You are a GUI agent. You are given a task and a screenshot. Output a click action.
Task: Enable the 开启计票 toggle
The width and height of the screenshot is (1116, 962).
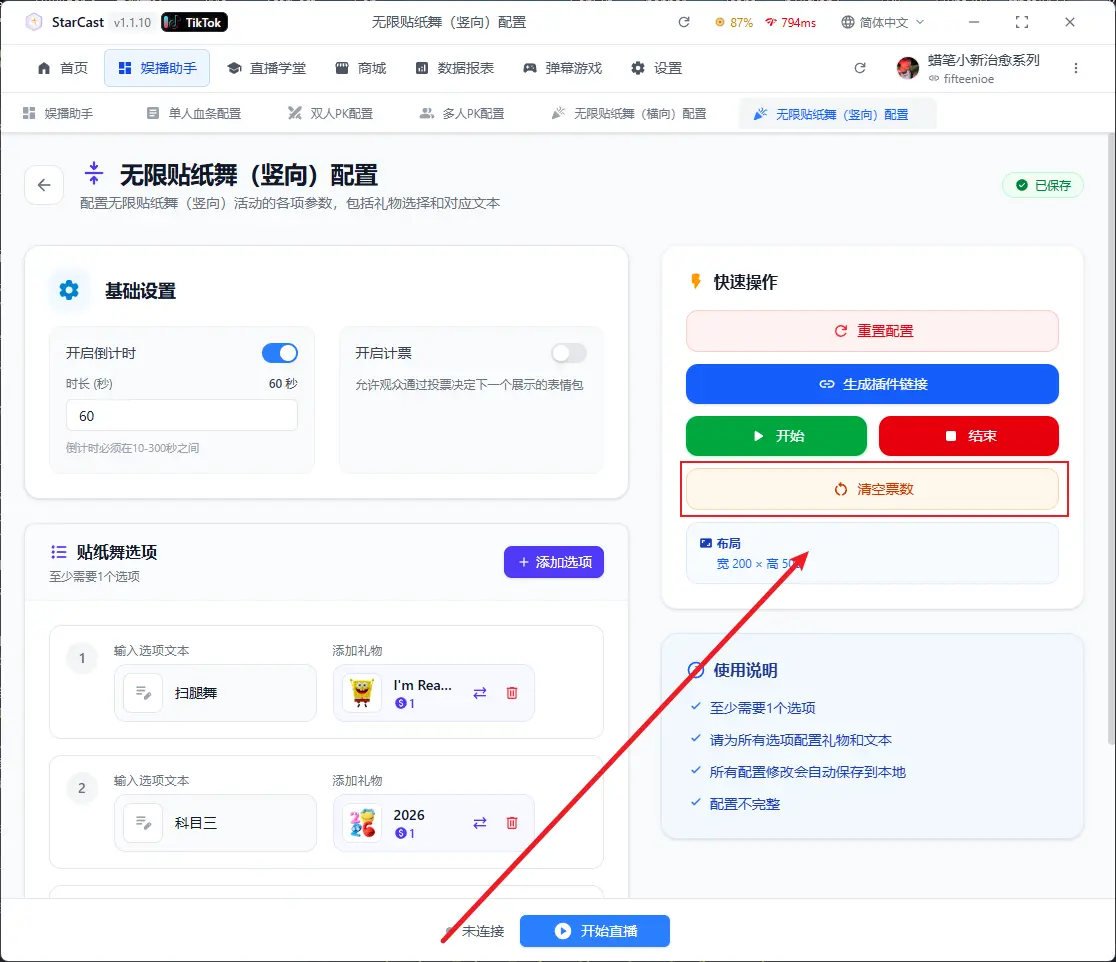tap(569, 353)
